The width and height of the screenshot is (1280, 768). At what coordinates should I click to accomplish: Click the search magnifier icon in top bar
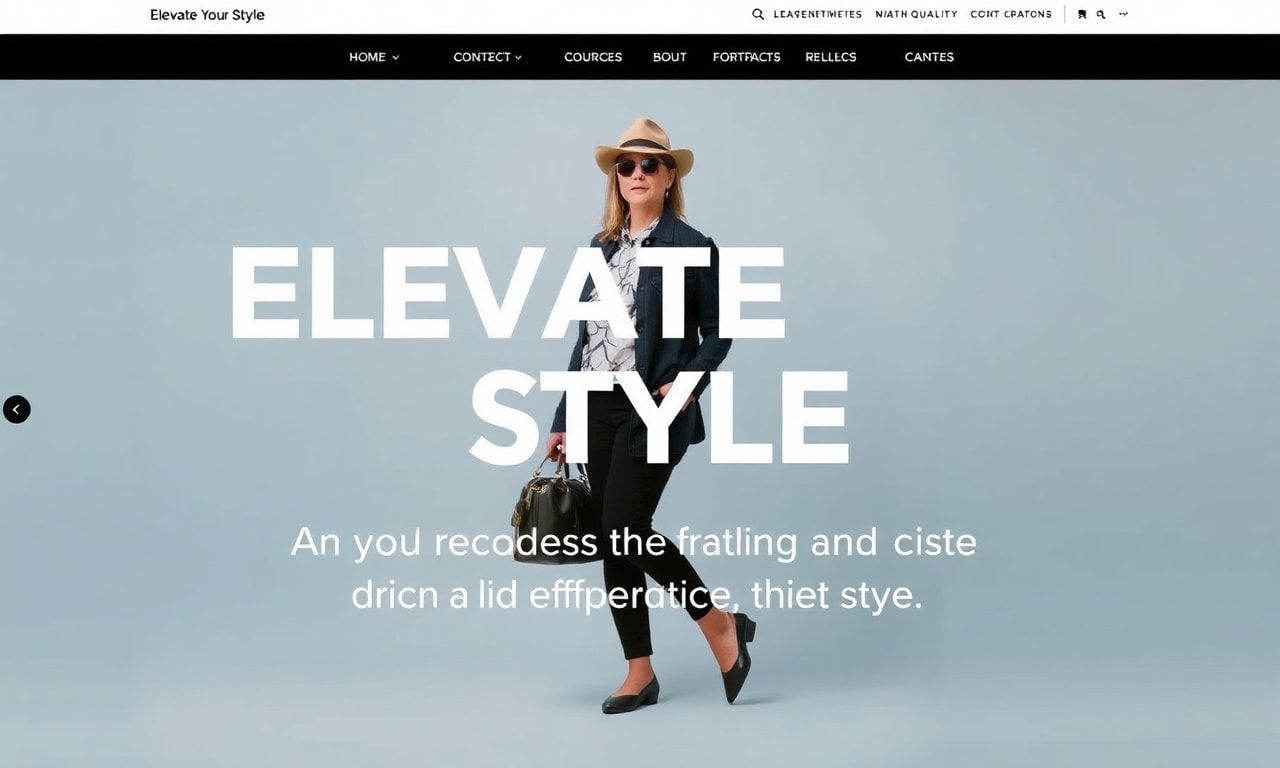pyautogui.click(x=758, y=14)
